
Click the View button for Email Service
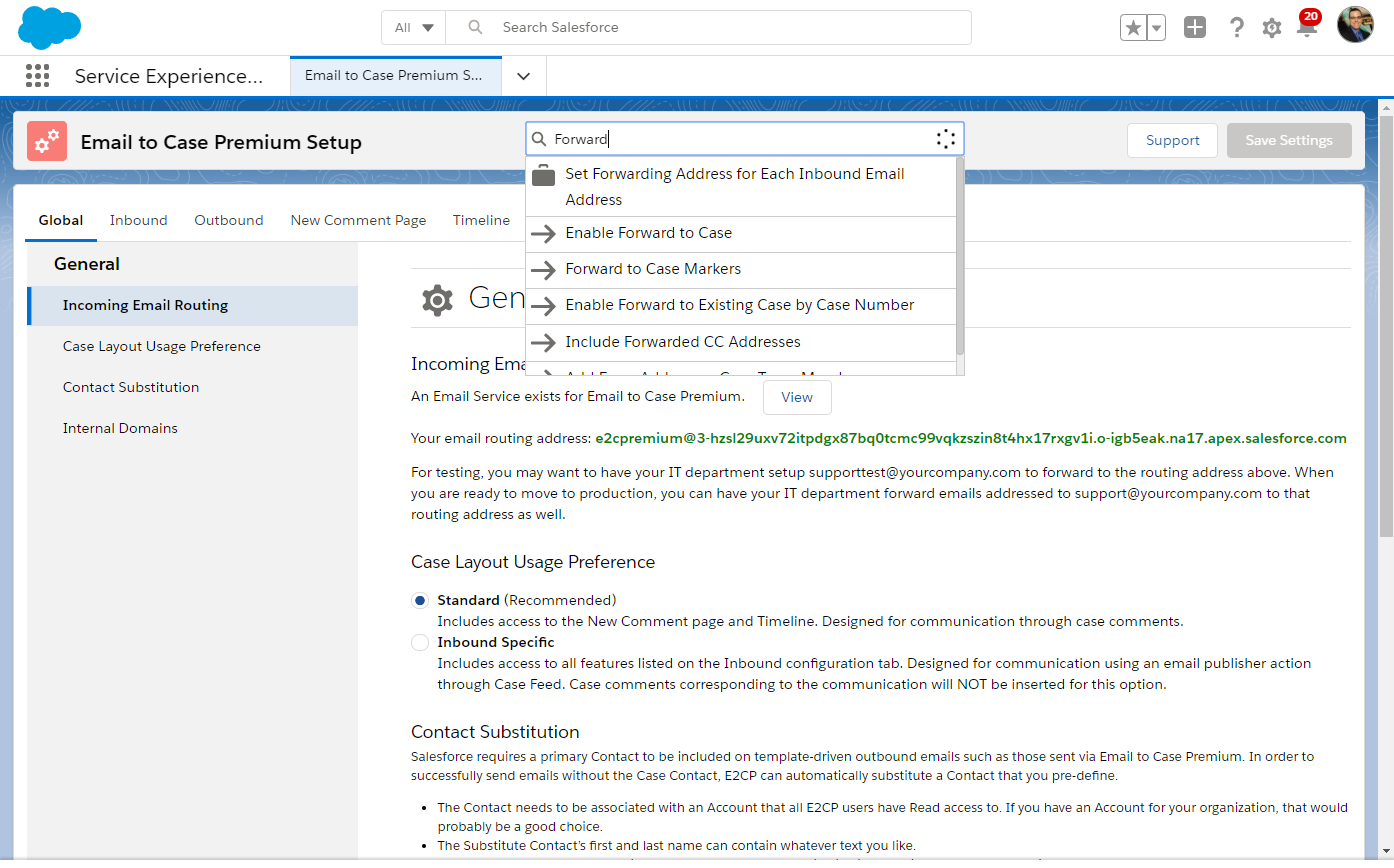pyautogui.click(x=797, y=397)
